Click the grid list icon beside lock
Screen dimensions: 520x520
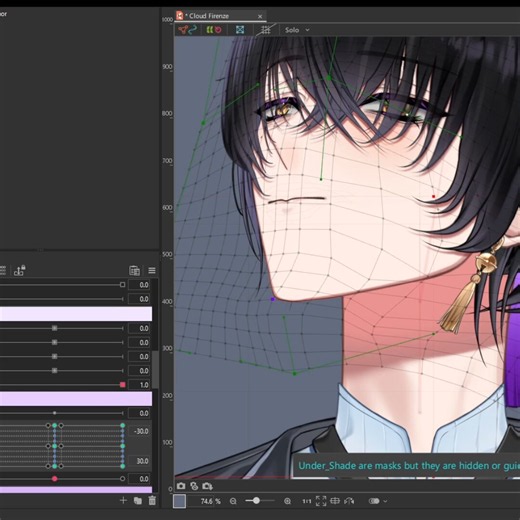[x=3, y=270]
